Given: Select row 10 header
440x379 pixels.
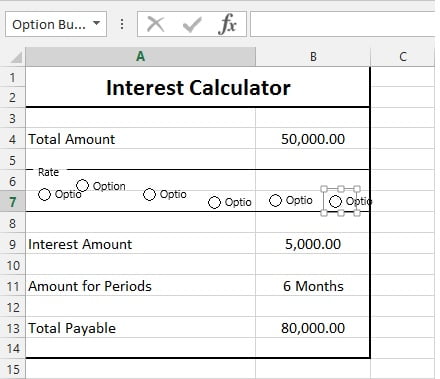Looking at the screenshot, I should click(x=13, y=265).
